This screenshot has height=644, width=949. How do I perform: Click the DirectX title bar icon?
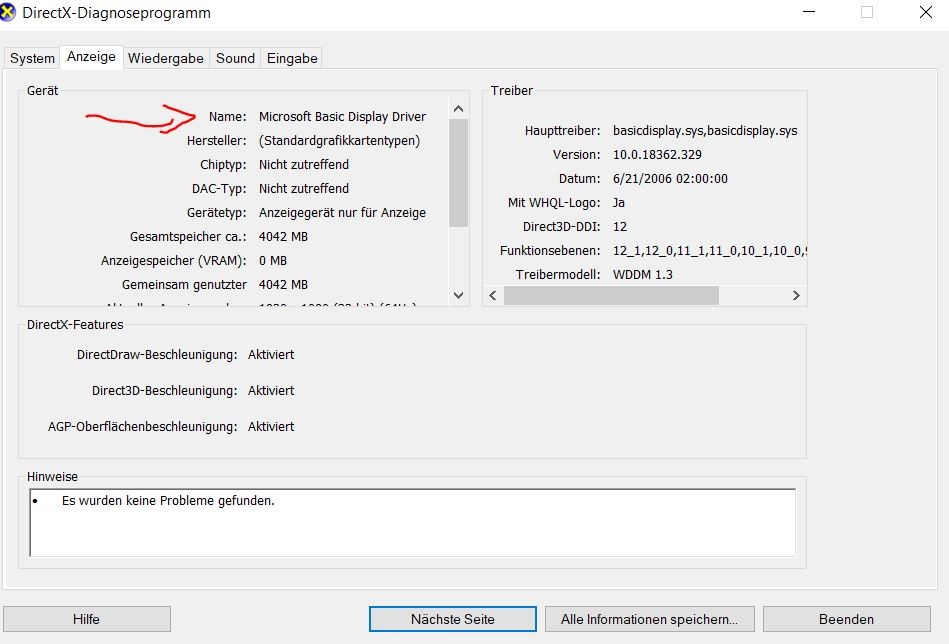click(x=8, y=13)
